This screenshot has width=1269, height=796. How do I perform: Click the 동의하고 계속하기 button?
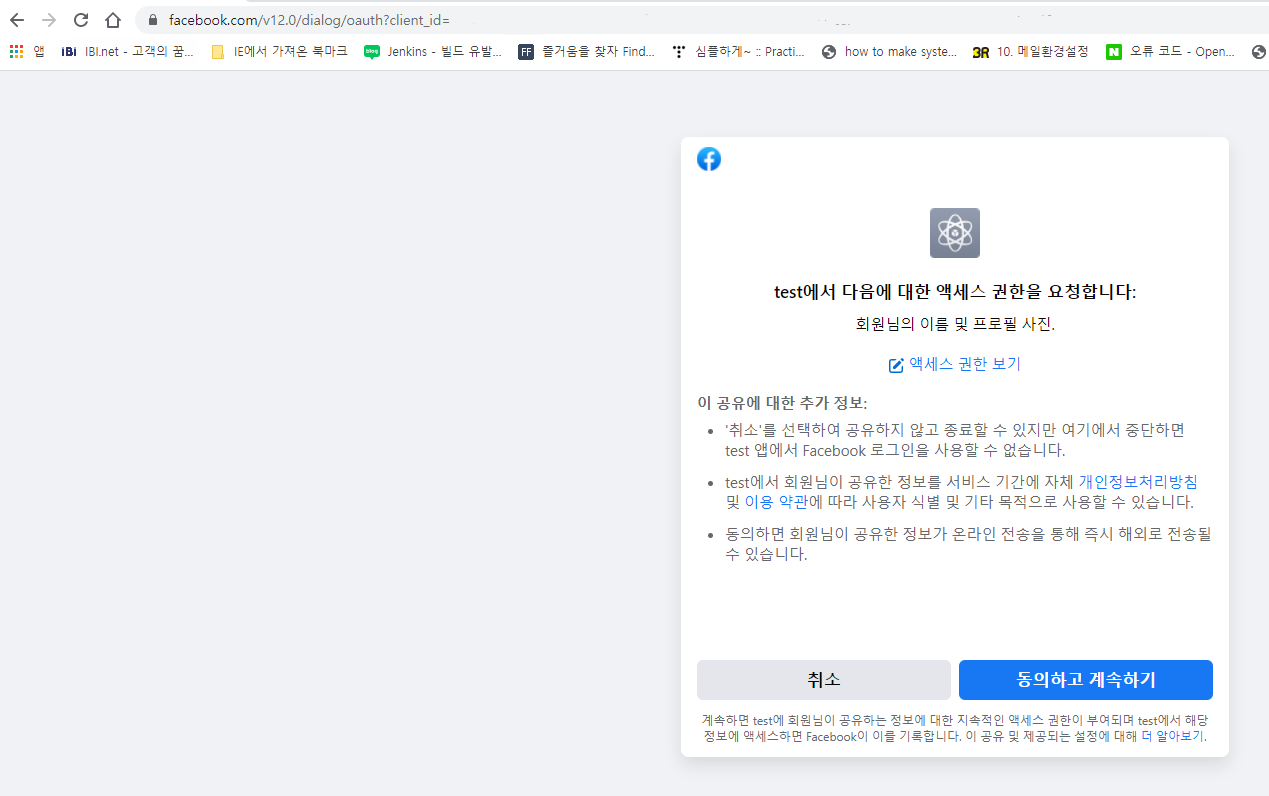pyautogui.click(x=1086, y=680)
